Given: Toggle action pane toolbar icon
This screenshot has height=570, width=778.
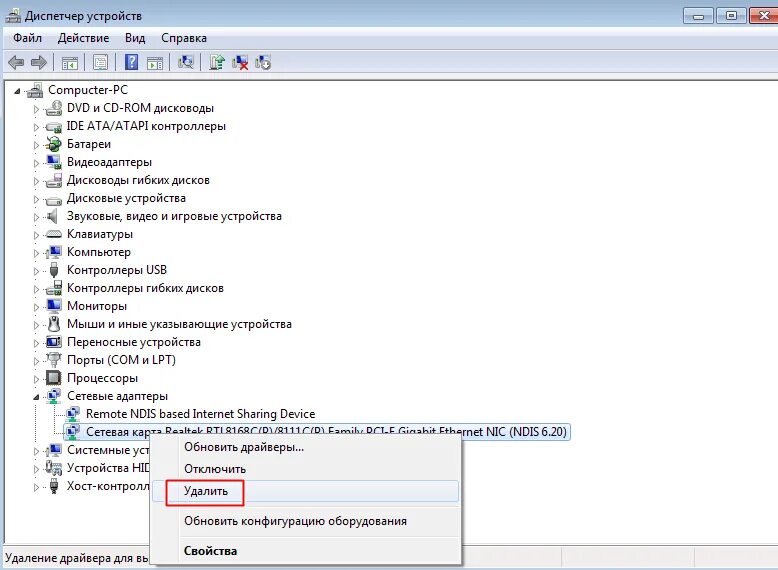Looking at the screenshot, I should tap(155, 63).
